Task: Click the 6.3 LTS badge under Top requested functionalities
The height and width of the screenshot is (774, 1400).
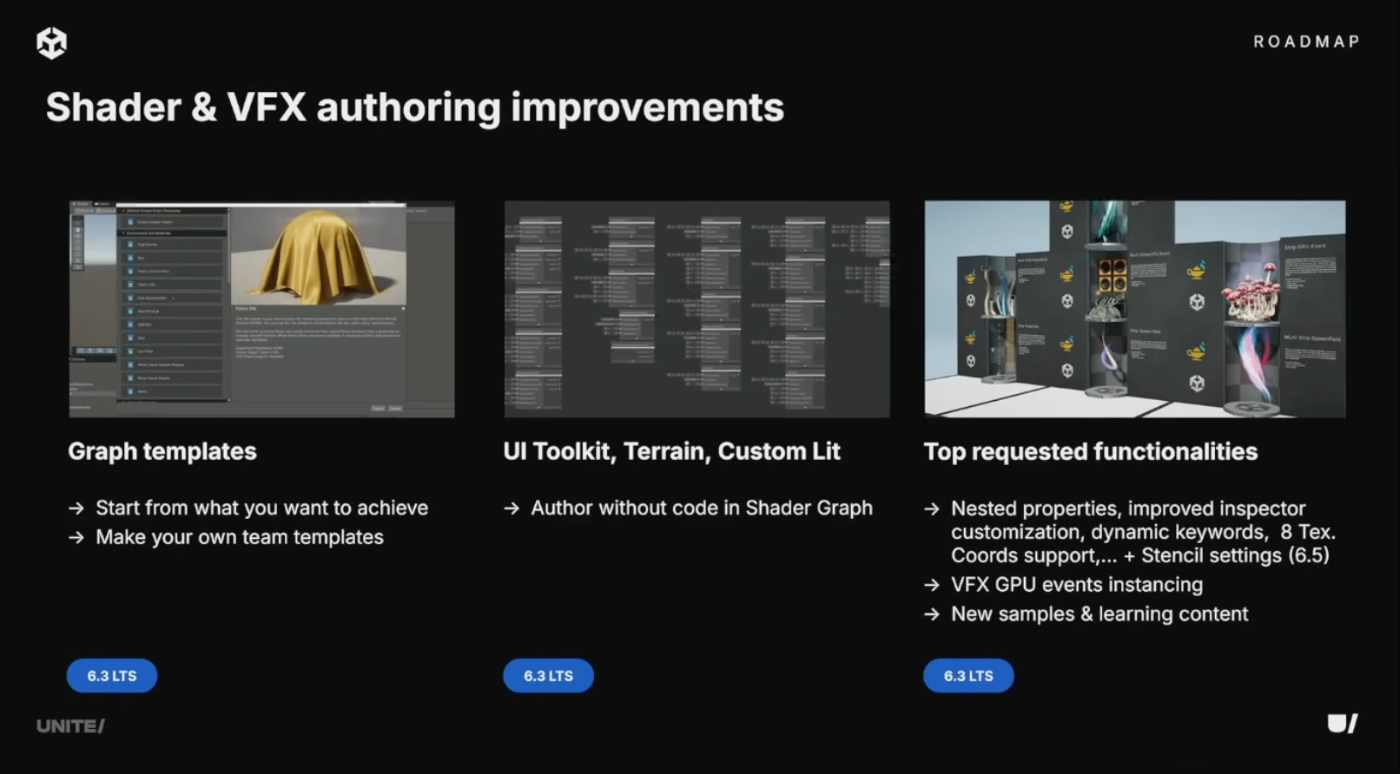Action: click(x=968, y=676)
